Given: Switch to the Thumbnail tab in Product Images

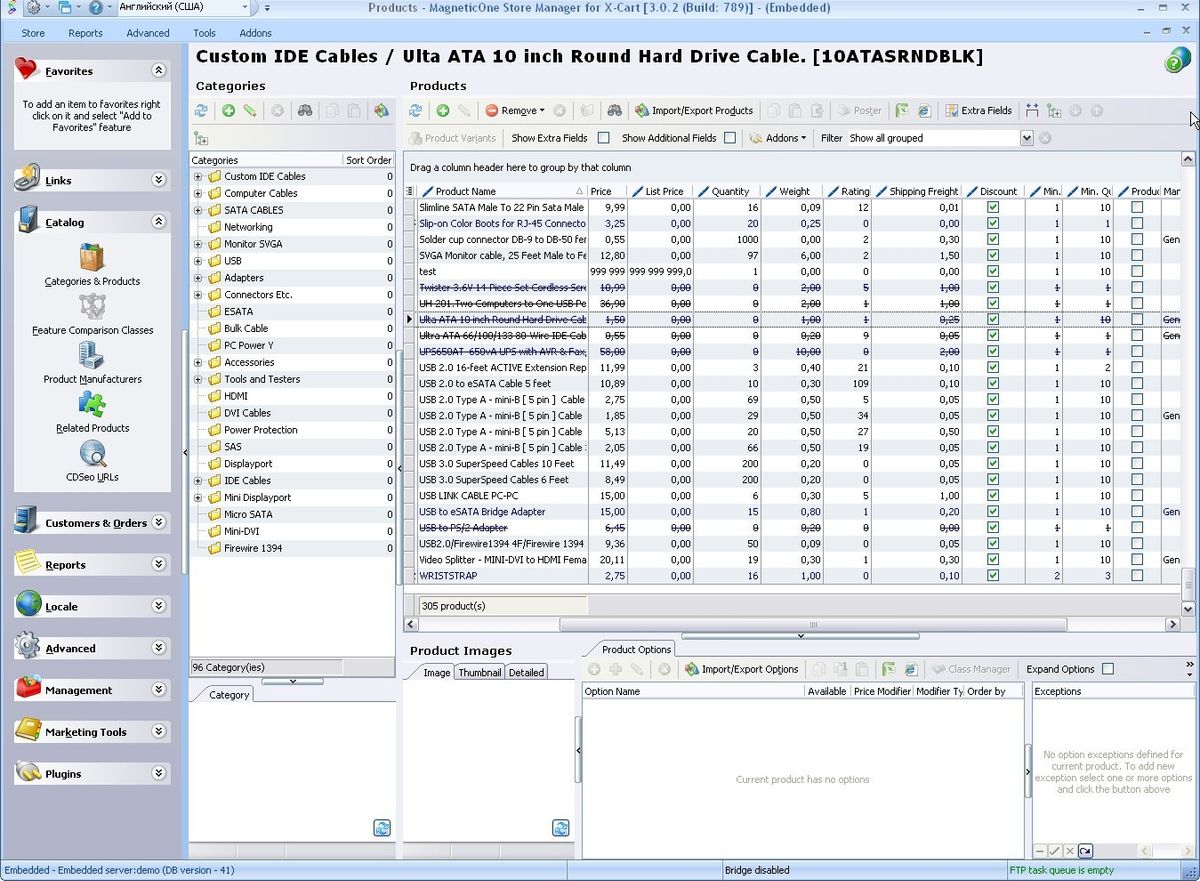Looking at the screenshot, I should 479,672.
